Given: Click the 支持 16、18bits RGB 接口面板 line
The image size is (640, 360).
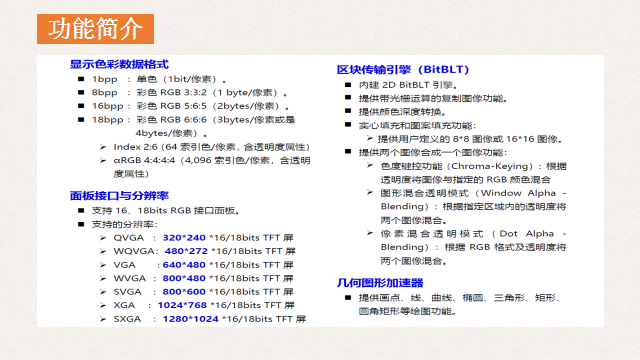Looking at the screenshot, I should (165, 211).
